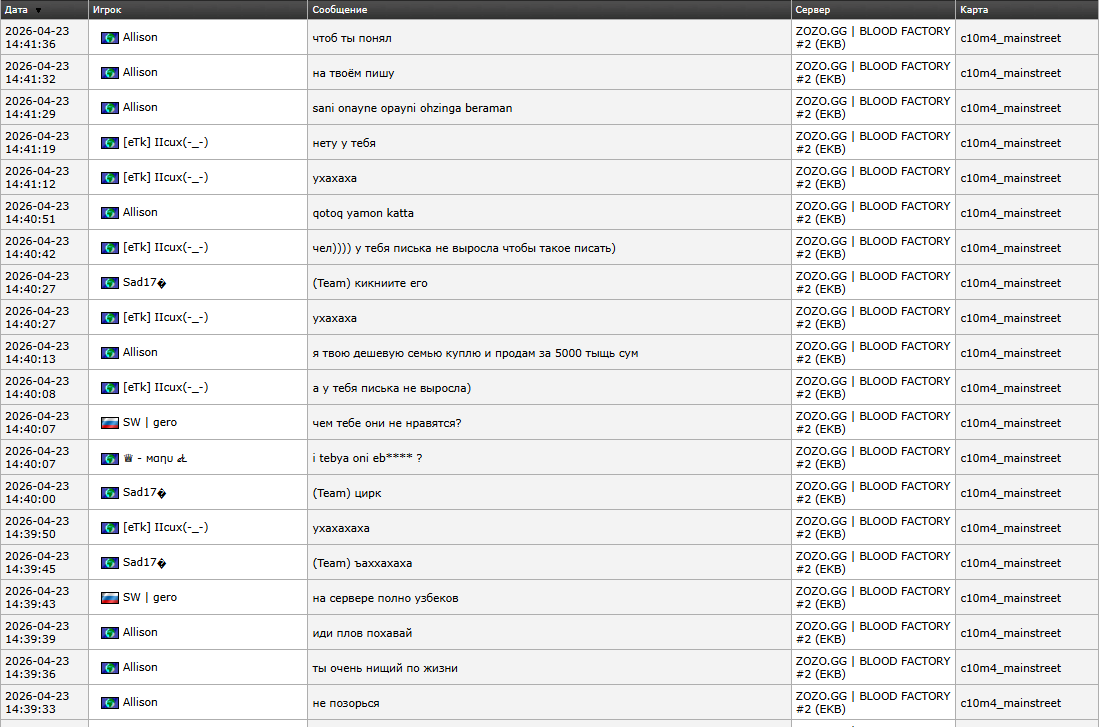Click the timestamp 2026-04-23 14:40:13
Viewport: 1099px width, 727px height.
[x=37, y=353]
